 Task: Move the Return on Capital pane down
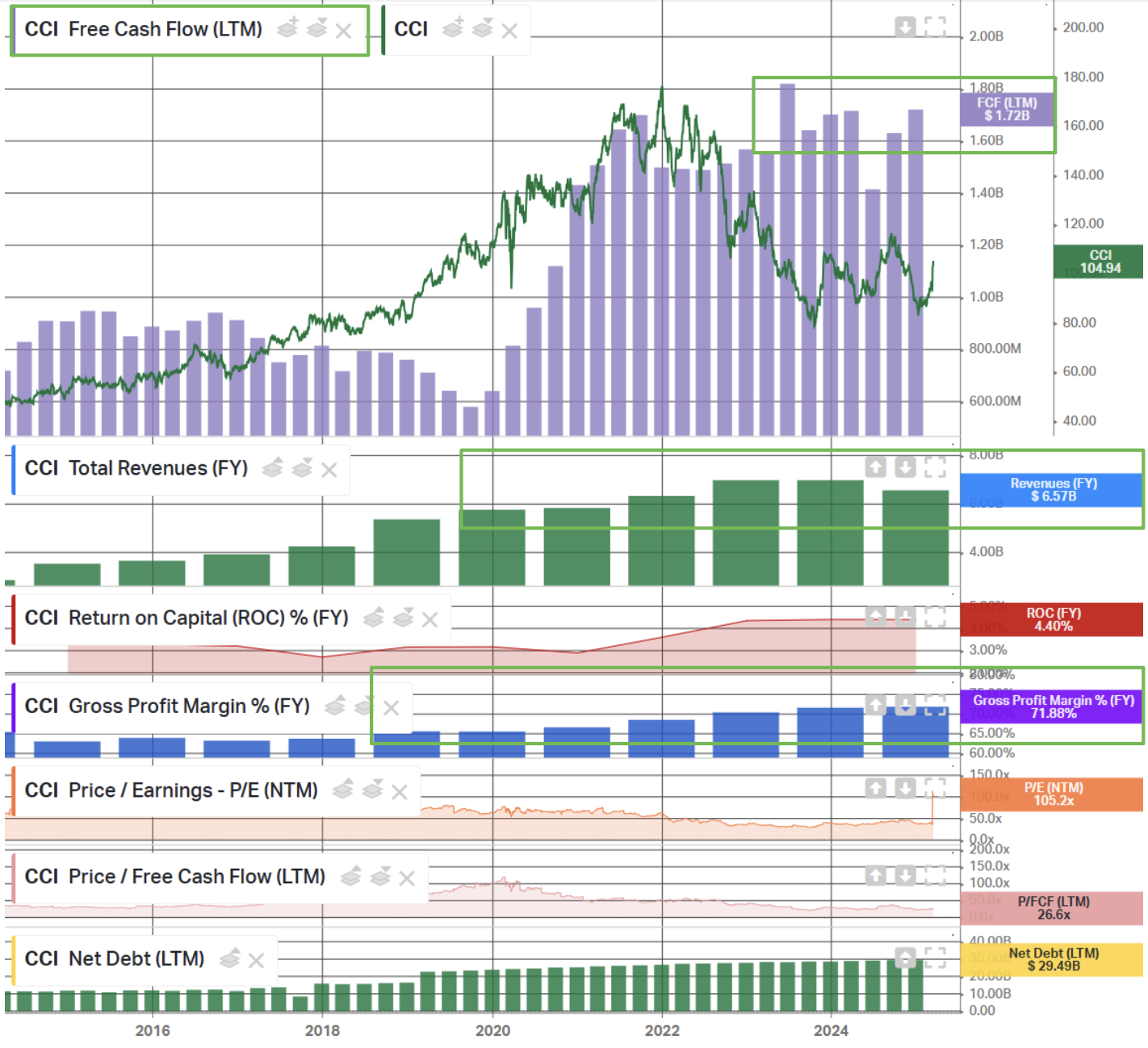(x=906, y=617)
